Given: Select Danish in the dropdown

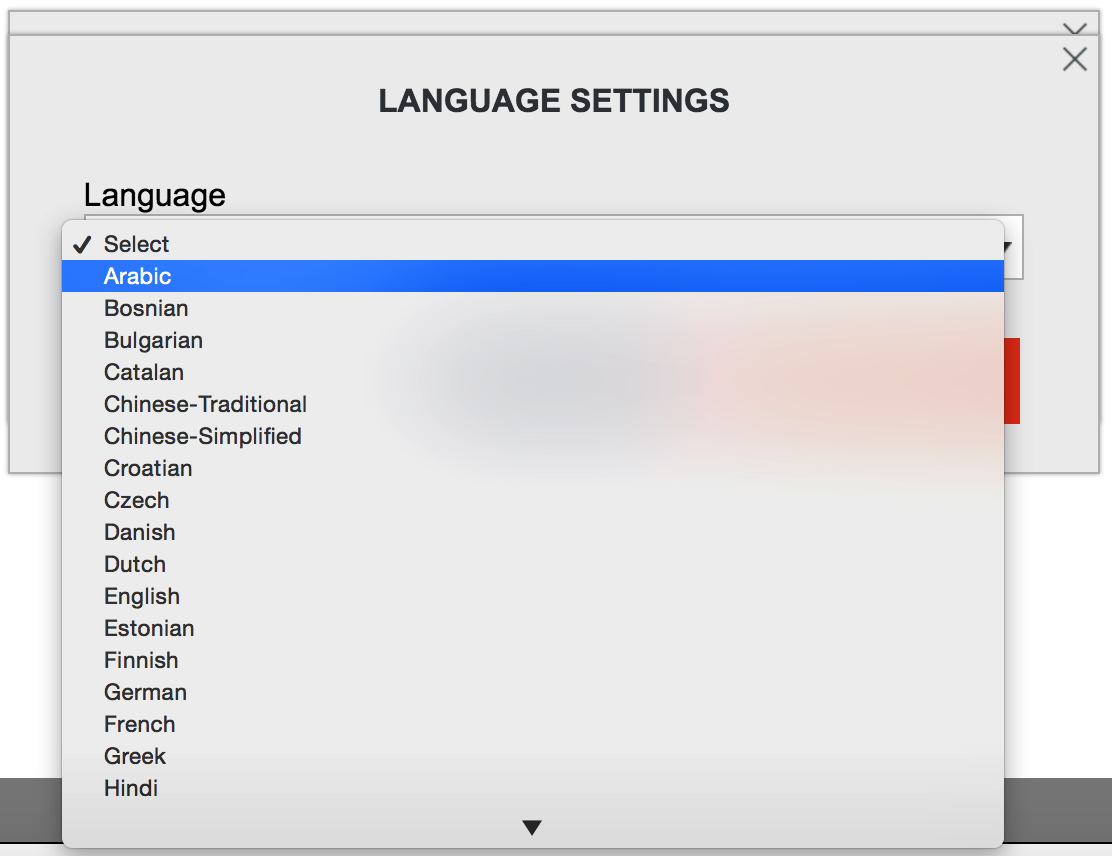Looking at the screenshot, I should [533, 532].
